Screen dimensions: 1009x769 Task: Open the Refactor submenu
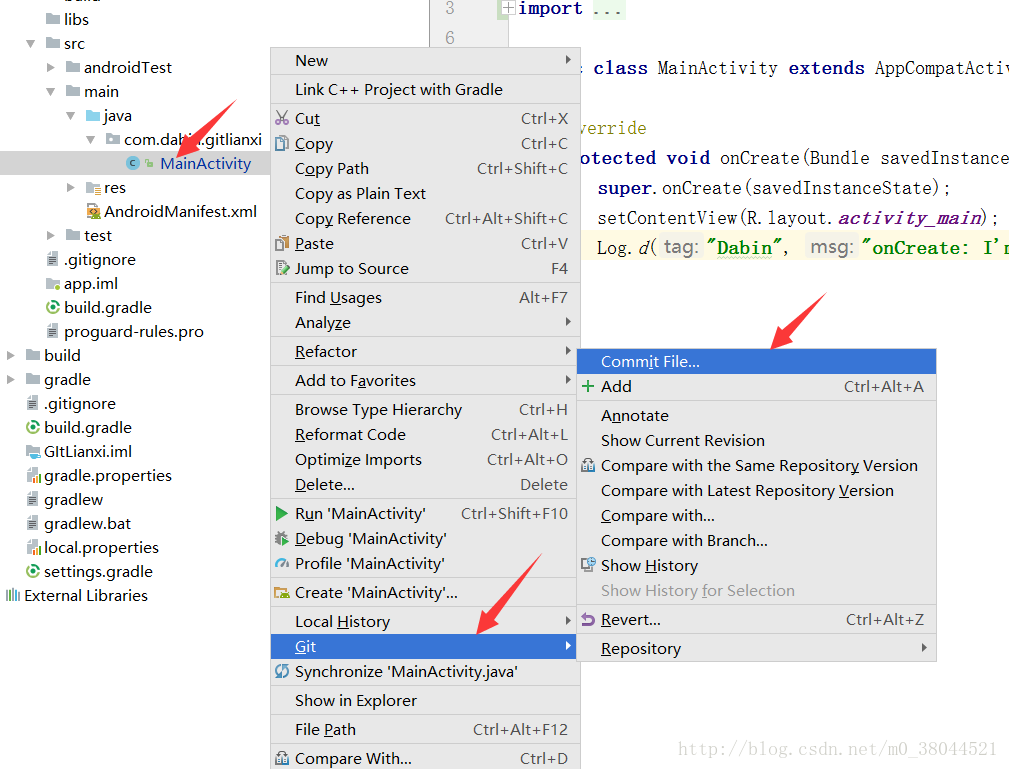(425, 351)
